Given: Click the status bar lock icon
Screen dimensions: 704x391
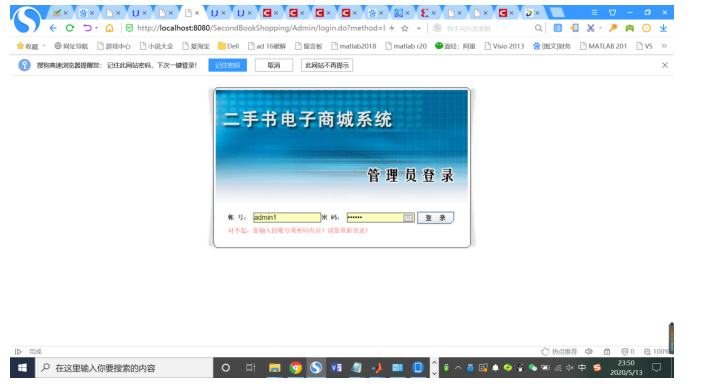Looking at the screenshot, I should point(607,351).
